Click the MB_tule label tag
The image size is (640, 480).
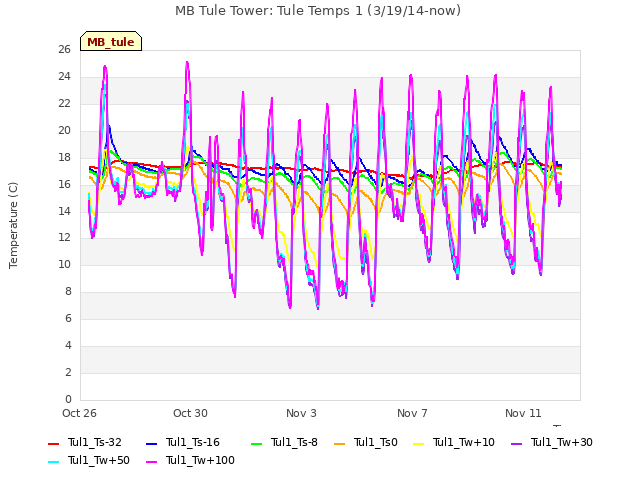coord(111,41)
